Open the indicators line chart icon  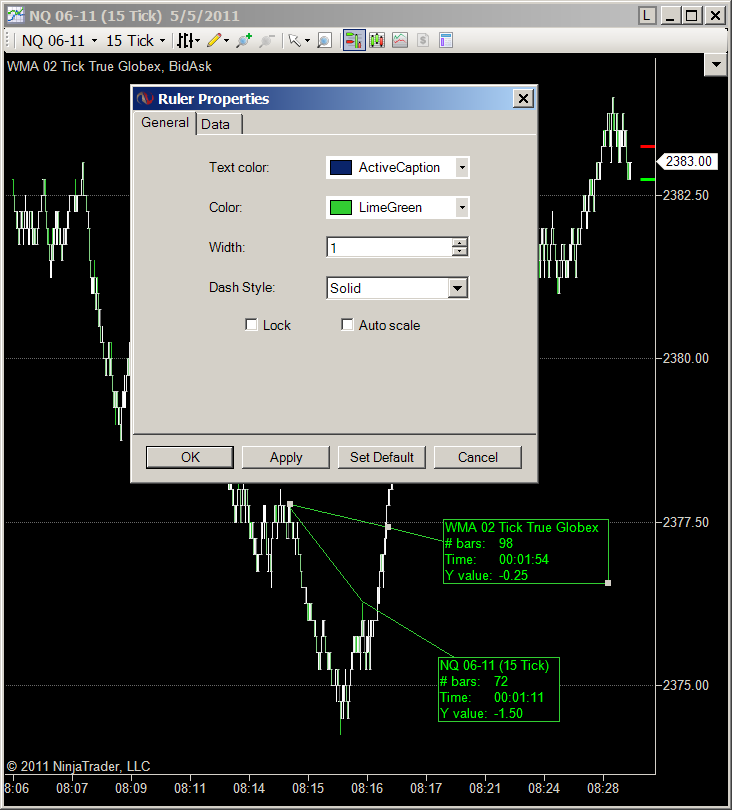pos(400,40)
